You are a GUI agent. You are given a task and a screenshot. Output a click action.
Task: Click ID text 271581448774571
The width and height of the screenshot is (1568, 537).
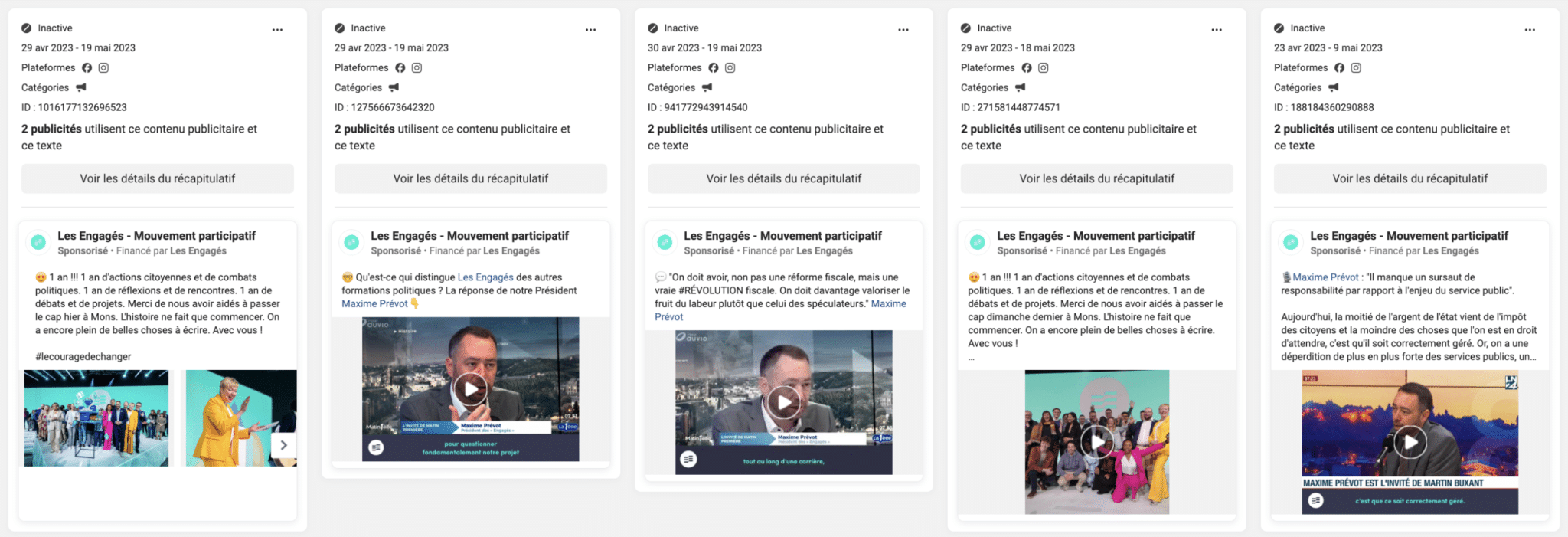coord(1011,107)
